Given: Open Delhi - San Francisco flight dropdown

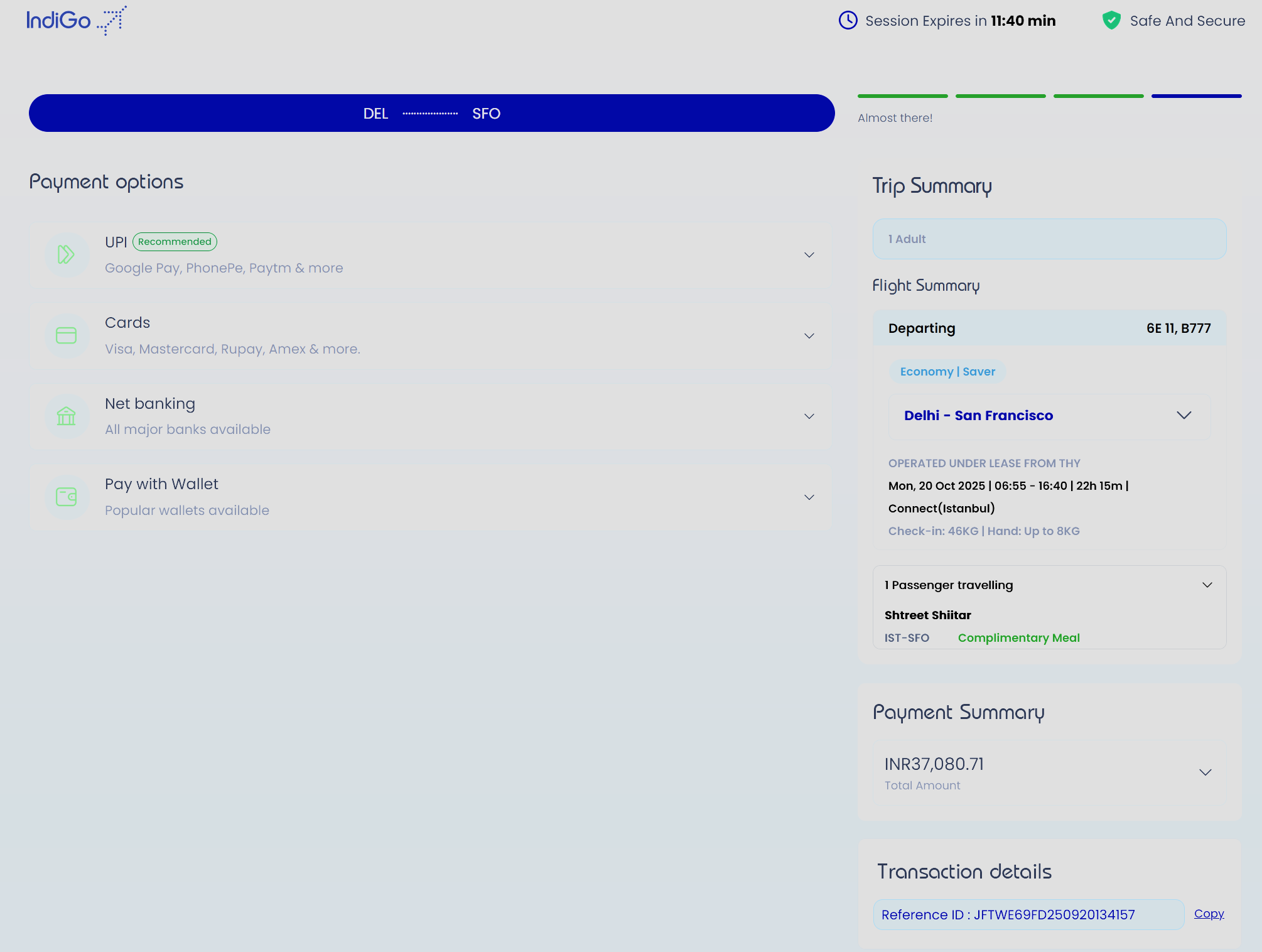Looking at the screenshot, I should [1184, 415].
